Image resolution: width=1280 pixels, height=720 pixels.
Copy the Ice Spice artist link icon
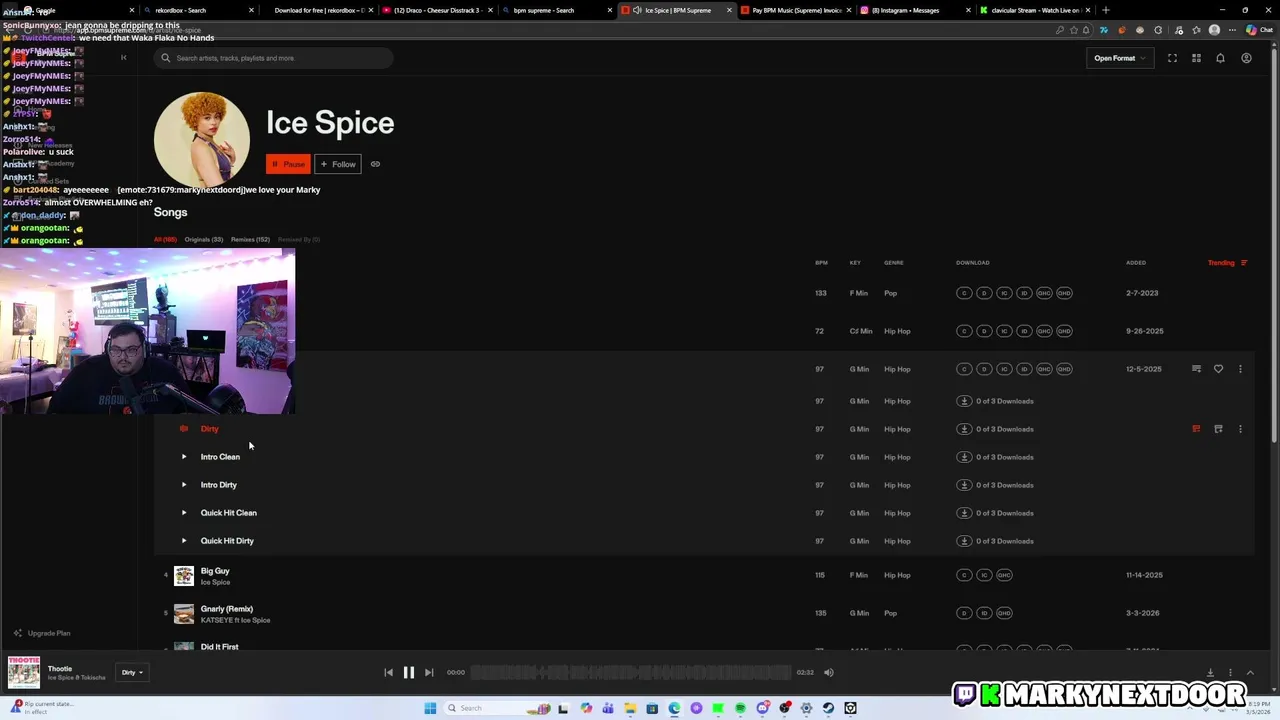(x=375, y=164)
